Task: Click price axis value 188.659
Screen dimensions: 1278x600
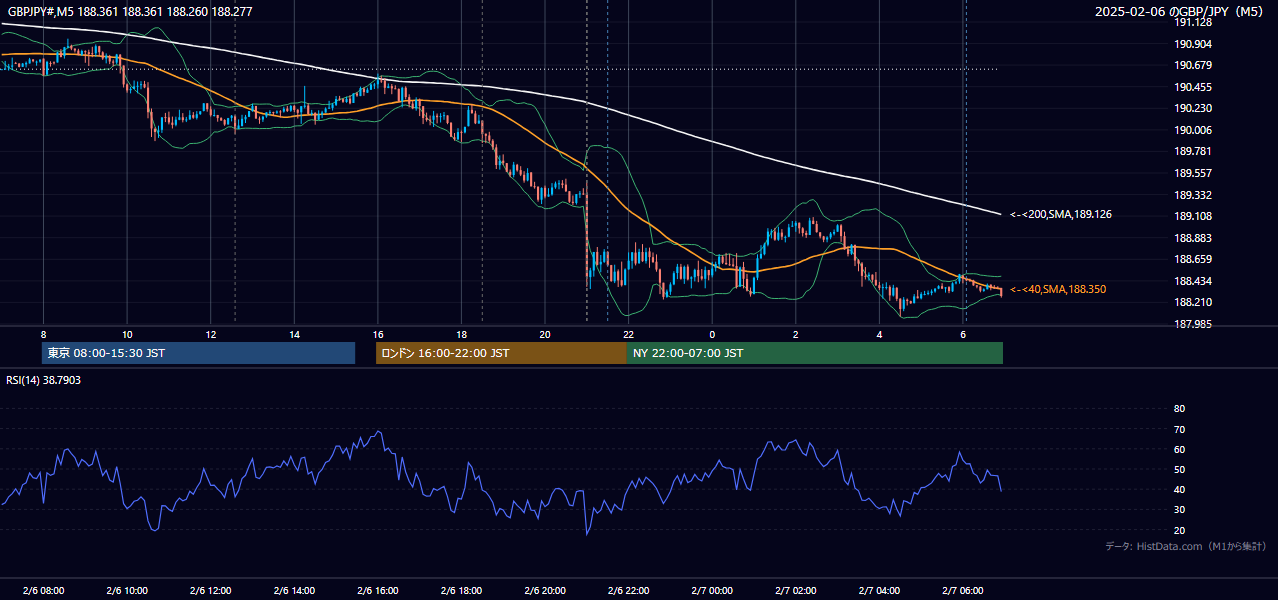Action: click(1194, 259)
